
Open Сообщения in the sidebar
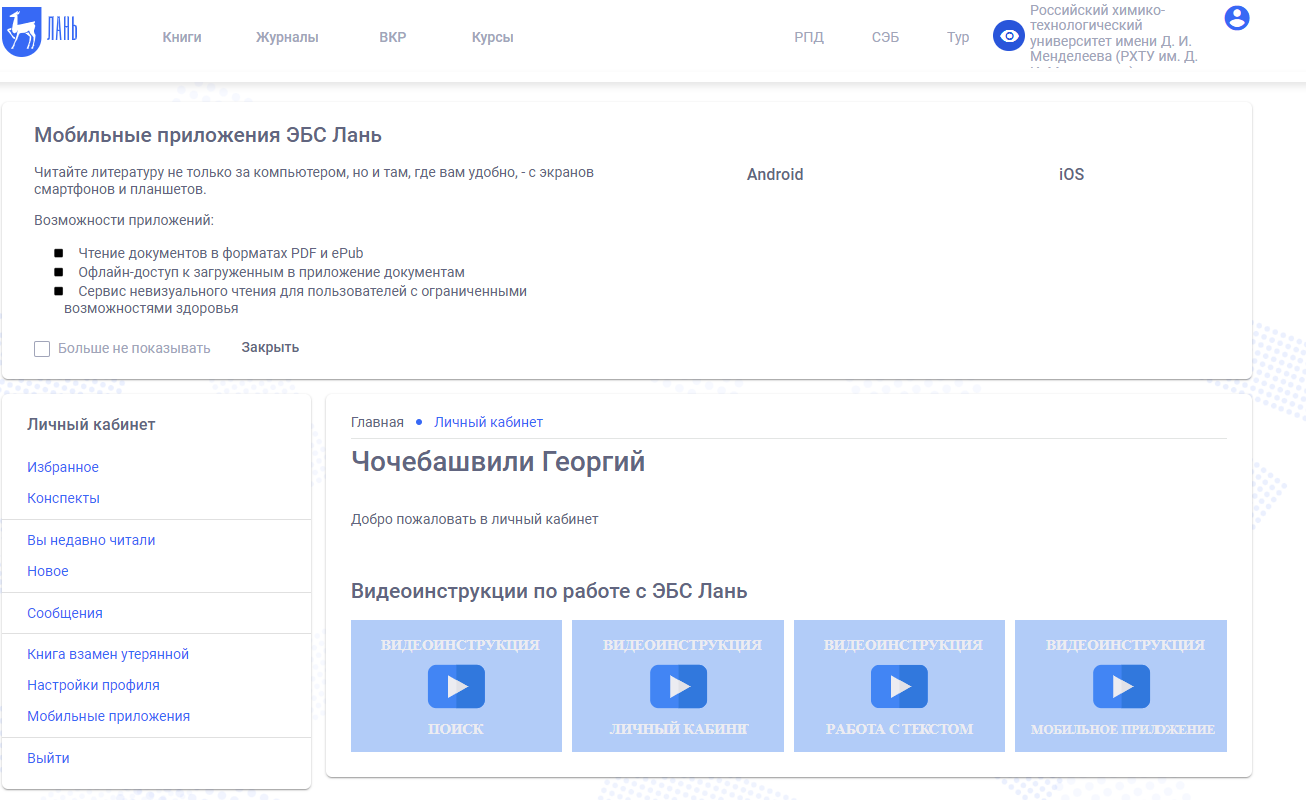click(65, 613)
